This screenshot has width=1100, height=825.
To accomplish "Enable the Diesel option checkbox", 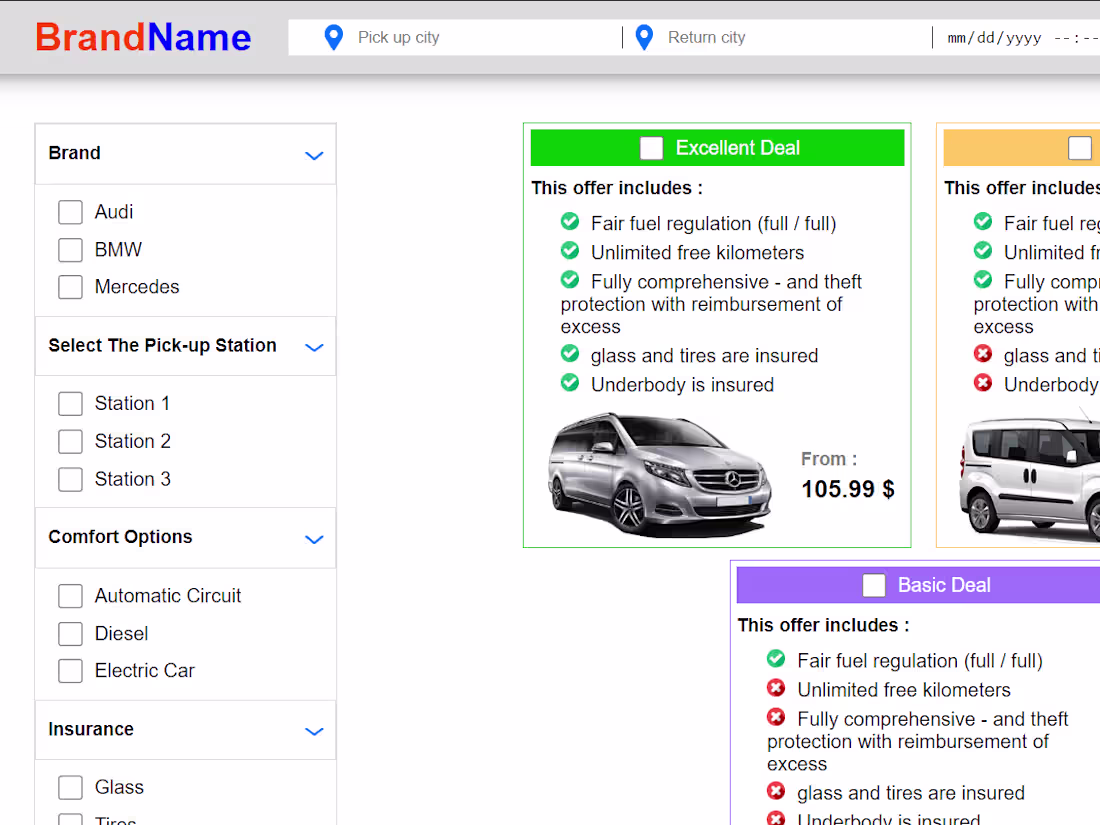I will pyautogui.click(x=70, y=634).
